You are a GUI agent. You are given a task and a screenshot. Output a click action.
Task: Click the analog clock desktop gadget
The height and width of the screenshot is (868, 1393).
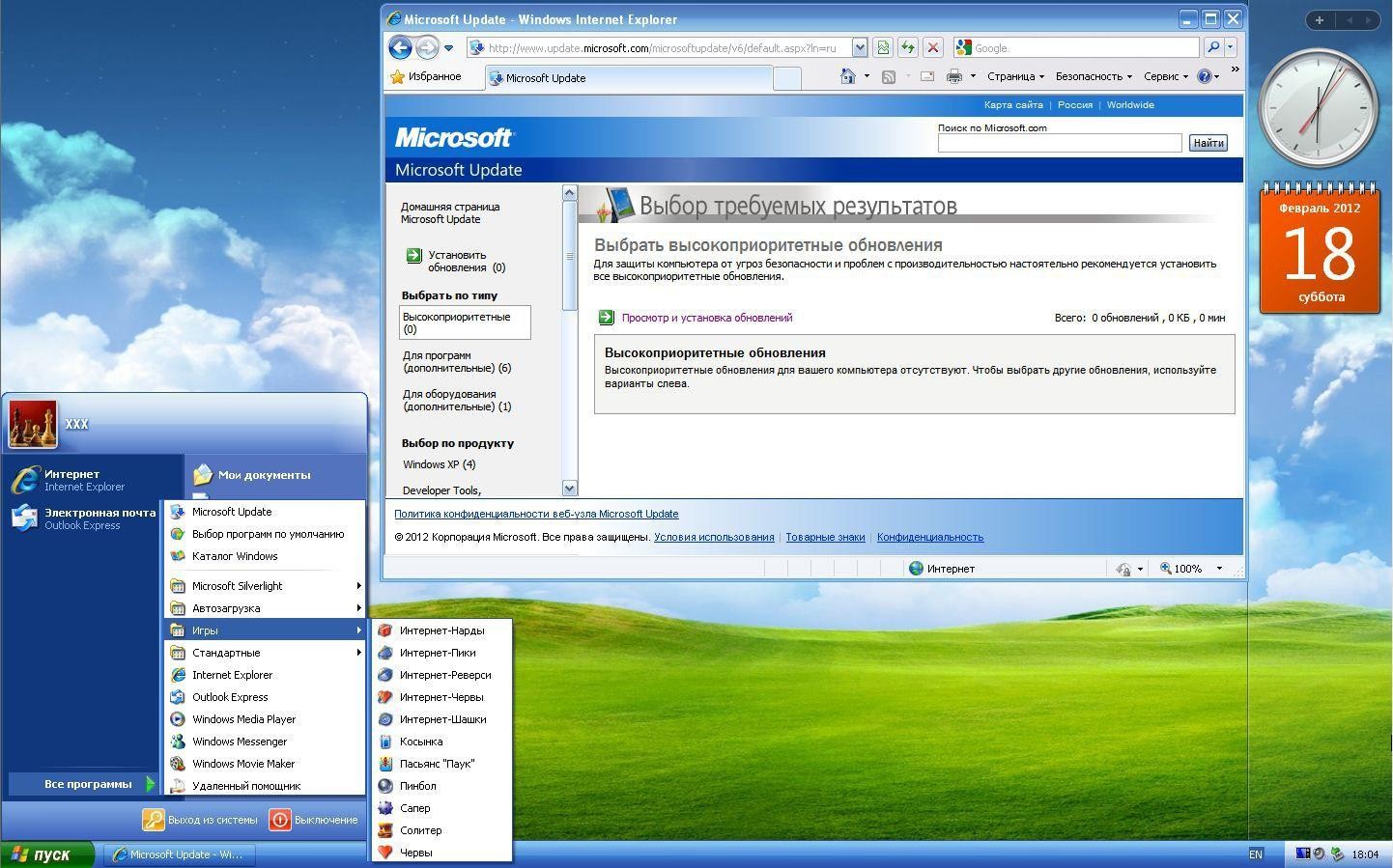1320,108
